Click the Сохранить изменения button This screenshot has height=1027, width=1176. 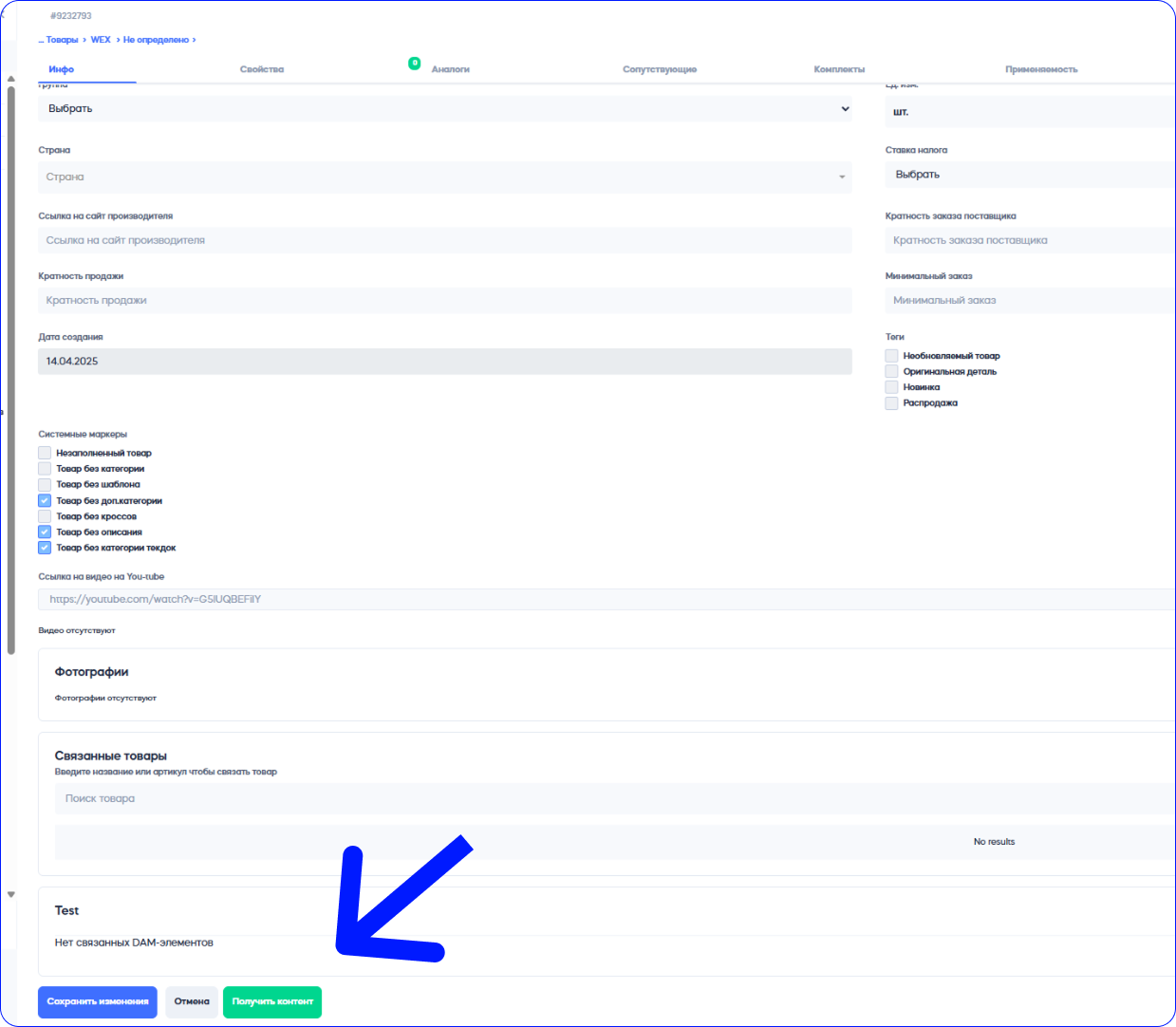click(x=98, y=1002)
